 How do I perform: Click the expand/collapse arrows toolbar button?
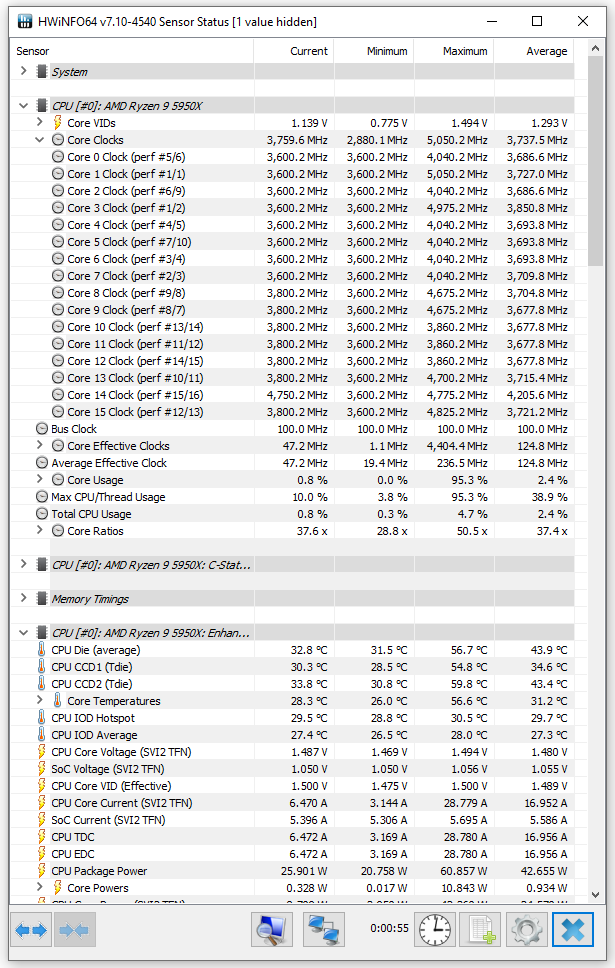coord(31,930)
